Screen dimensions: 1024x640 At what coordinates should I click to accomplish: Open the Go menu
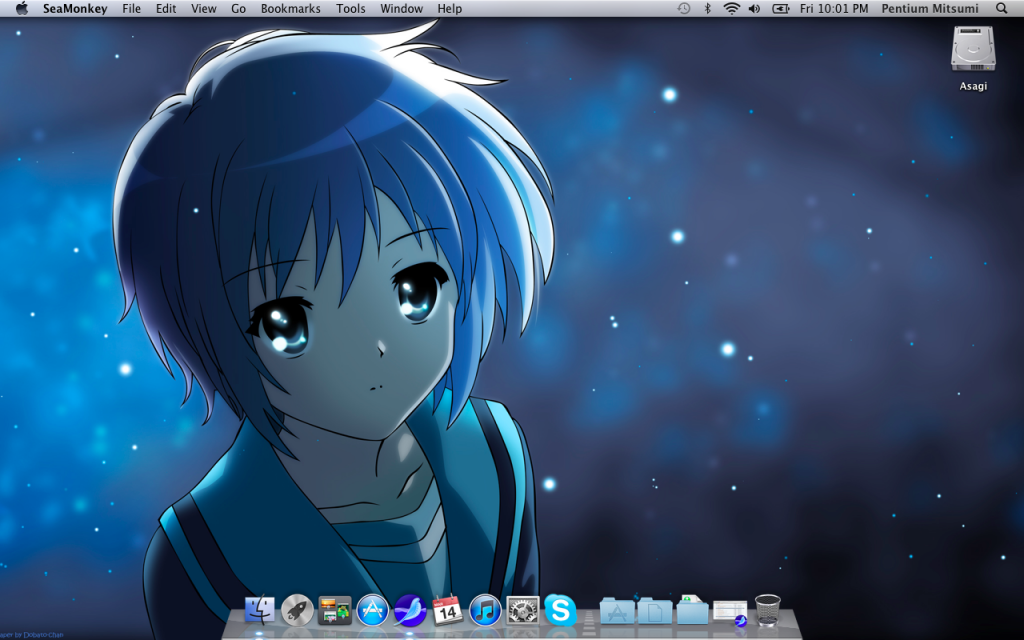238,8
